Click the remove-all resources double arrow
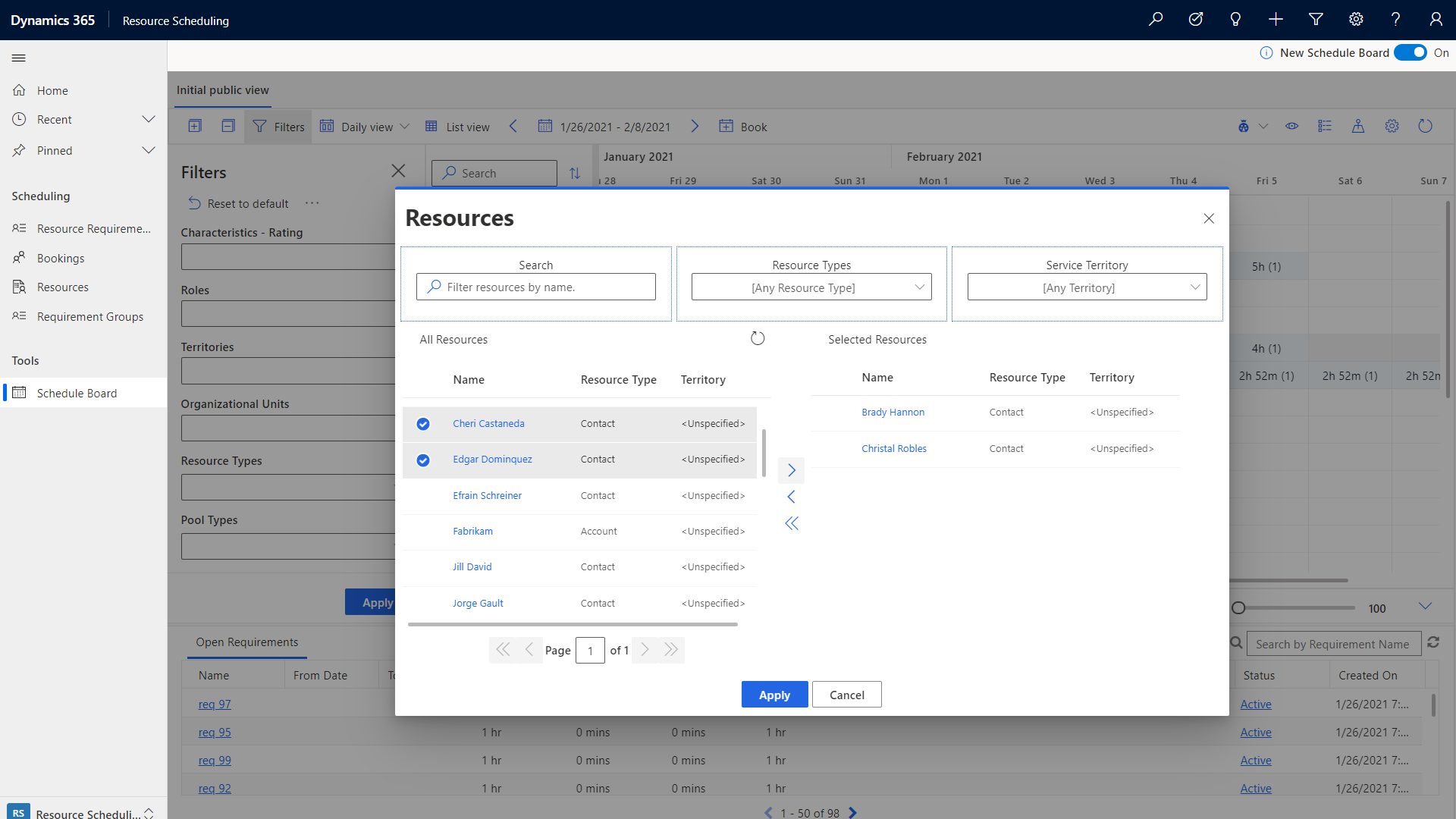The image size is (1456, 819). coord(791,522)
